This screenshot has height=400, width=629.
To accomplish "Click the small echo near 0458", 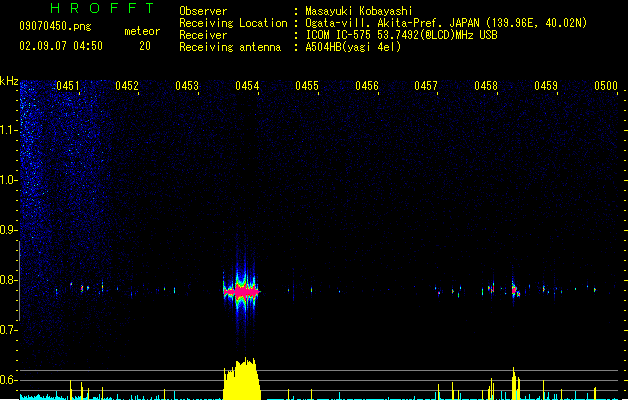I will (515, 291).
